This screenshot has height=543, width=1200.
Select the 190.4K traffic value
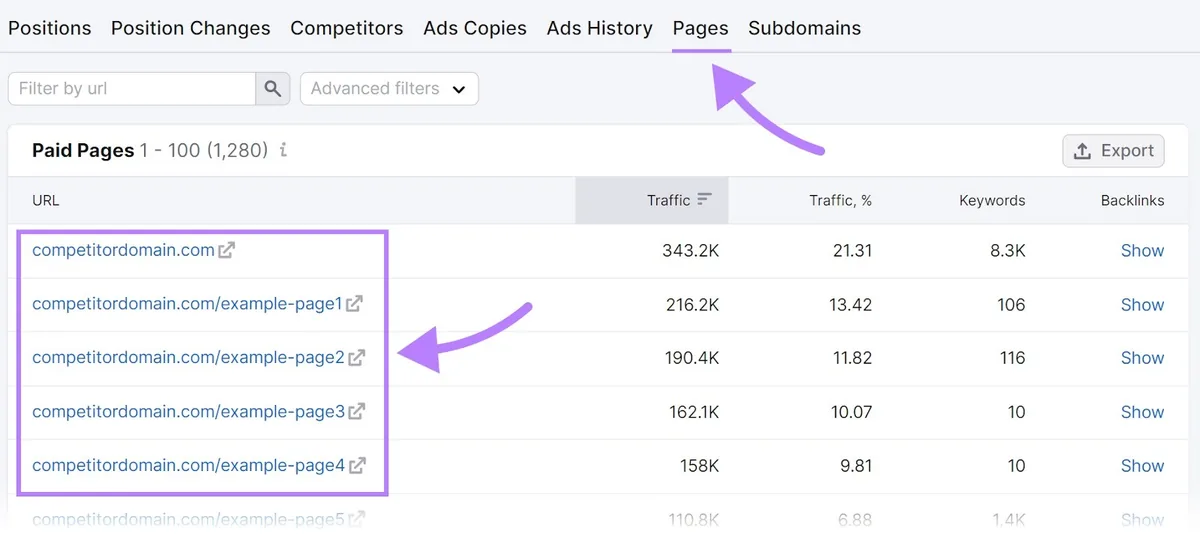coord(691,357)
